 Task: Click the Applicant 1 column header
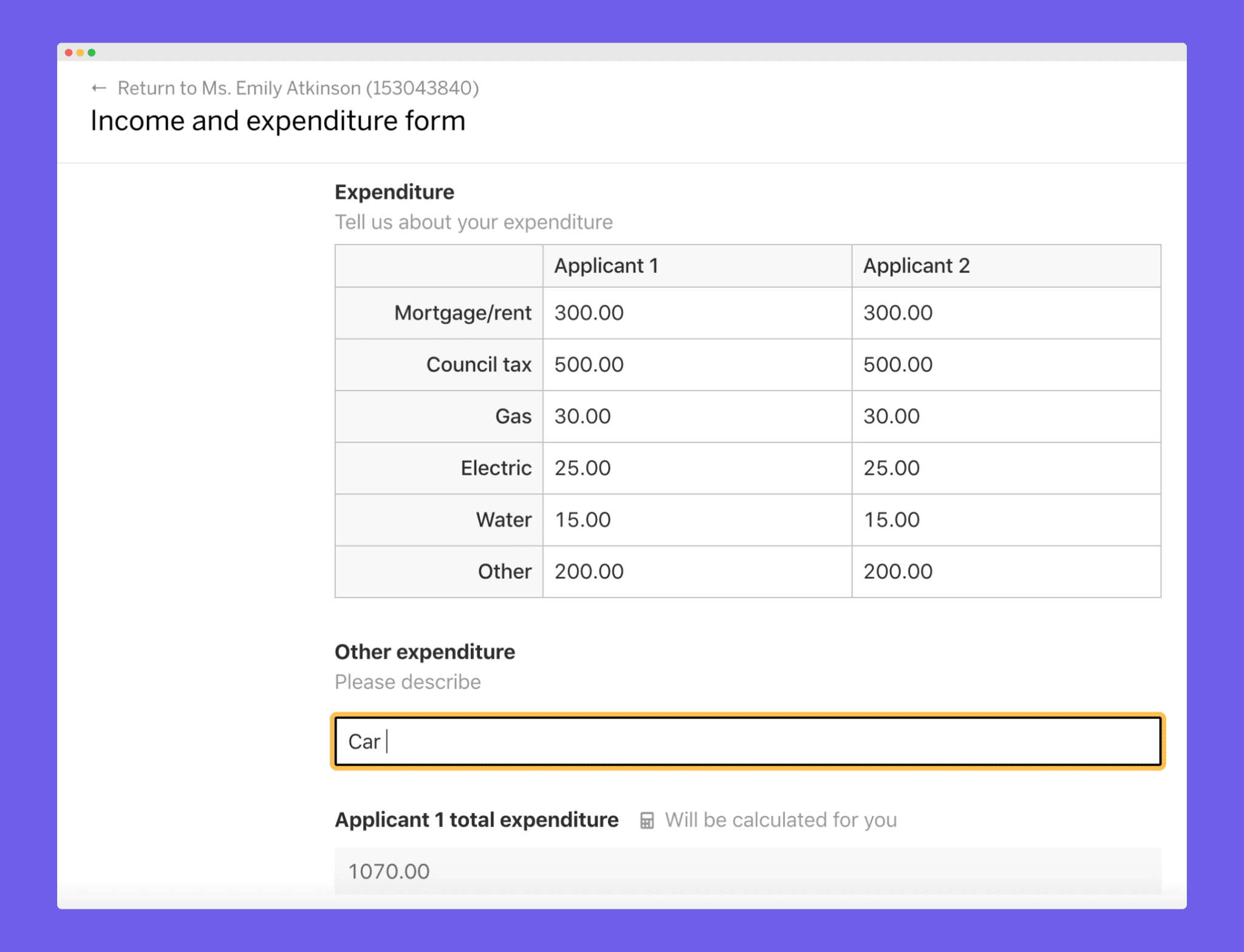pyautogui.click(x=606, y=265)
